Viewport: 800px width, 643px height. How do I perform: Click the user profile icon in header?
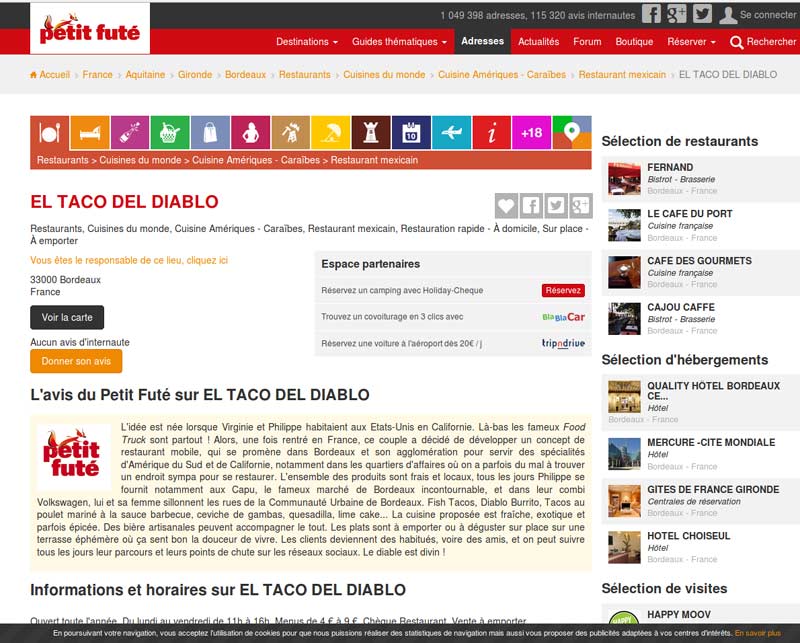click(728, 15)
